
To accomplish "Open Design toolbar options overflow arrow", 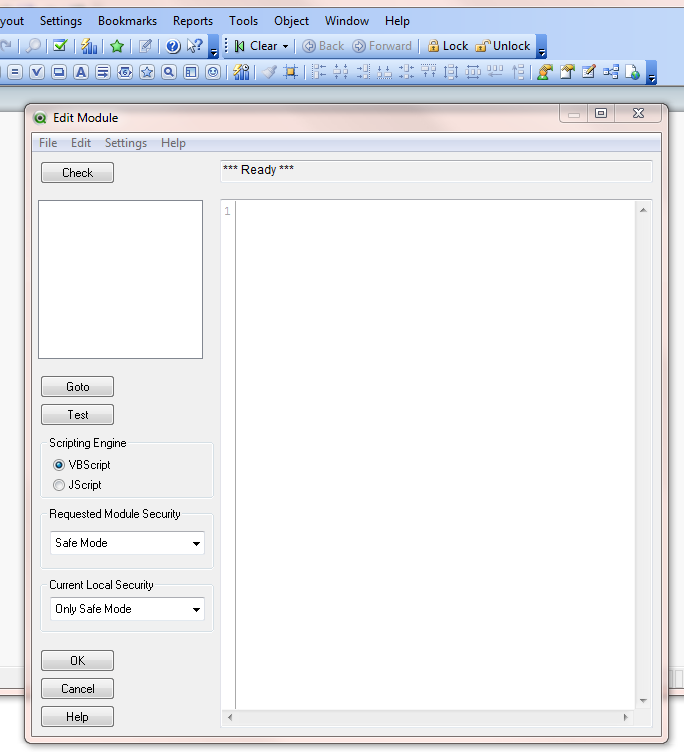I will click(x=651, y=73).
